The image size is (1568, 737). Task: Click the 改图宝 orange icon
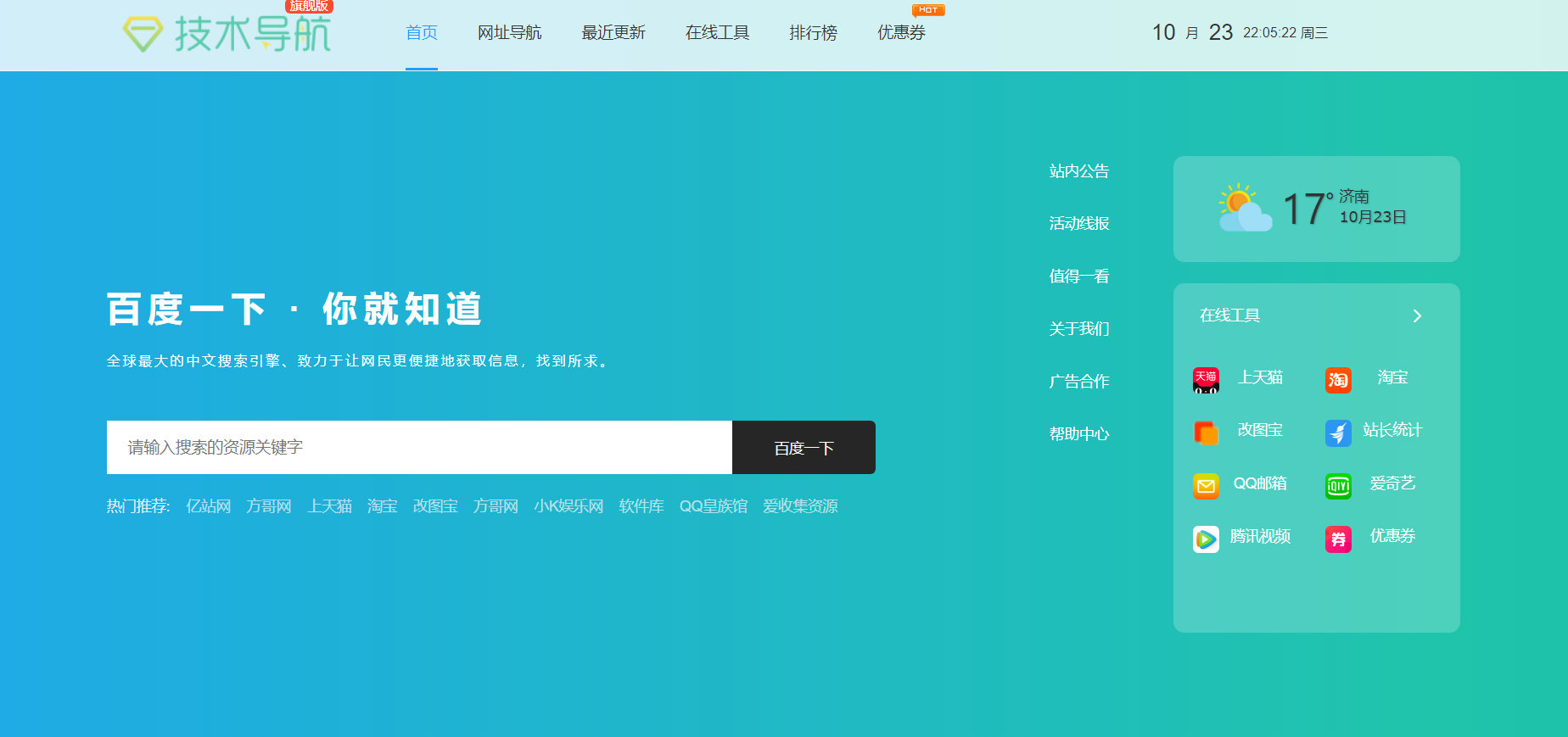point(1206,433)
